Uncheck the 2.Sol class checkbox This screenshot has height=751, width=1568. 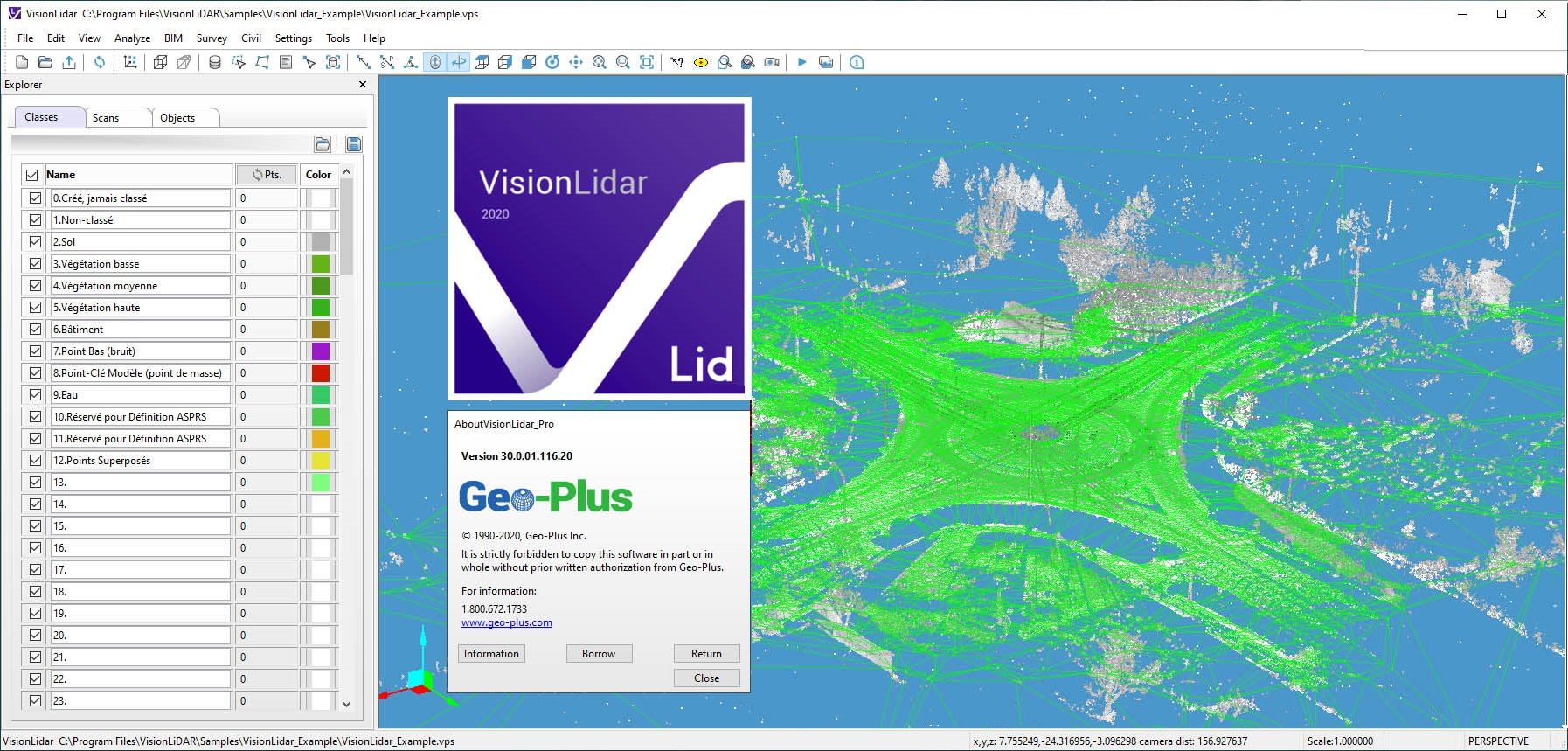point(35,242)
